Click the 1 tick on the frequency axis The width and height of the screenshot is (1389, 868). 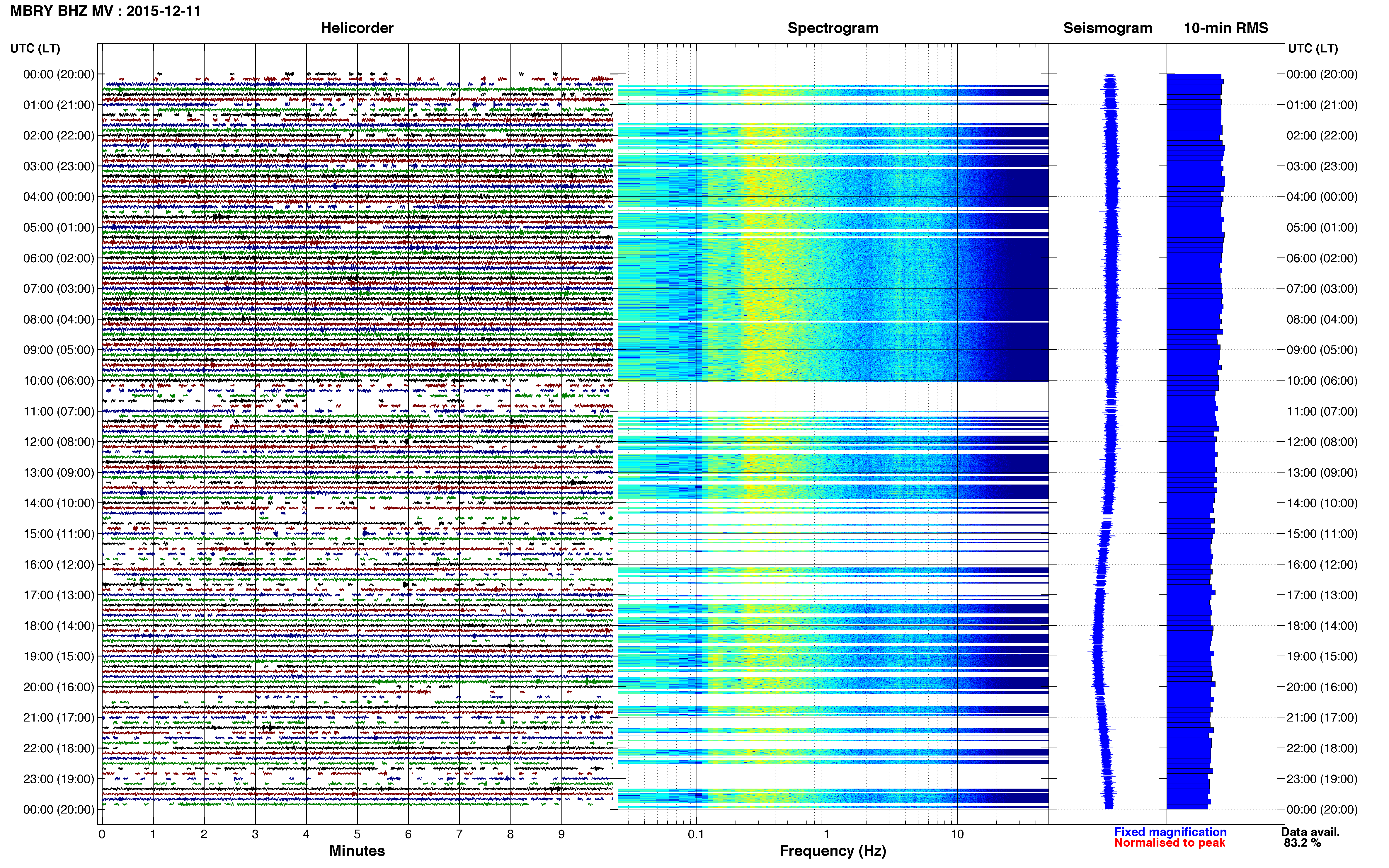(x=826, y=834)
